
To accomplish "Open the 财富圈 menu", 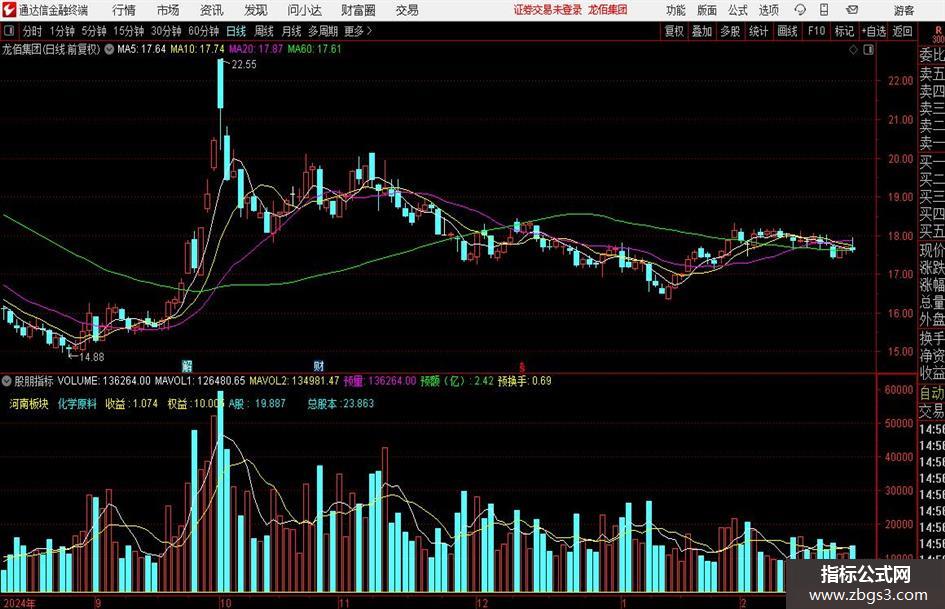I will (x=358, y=10).
